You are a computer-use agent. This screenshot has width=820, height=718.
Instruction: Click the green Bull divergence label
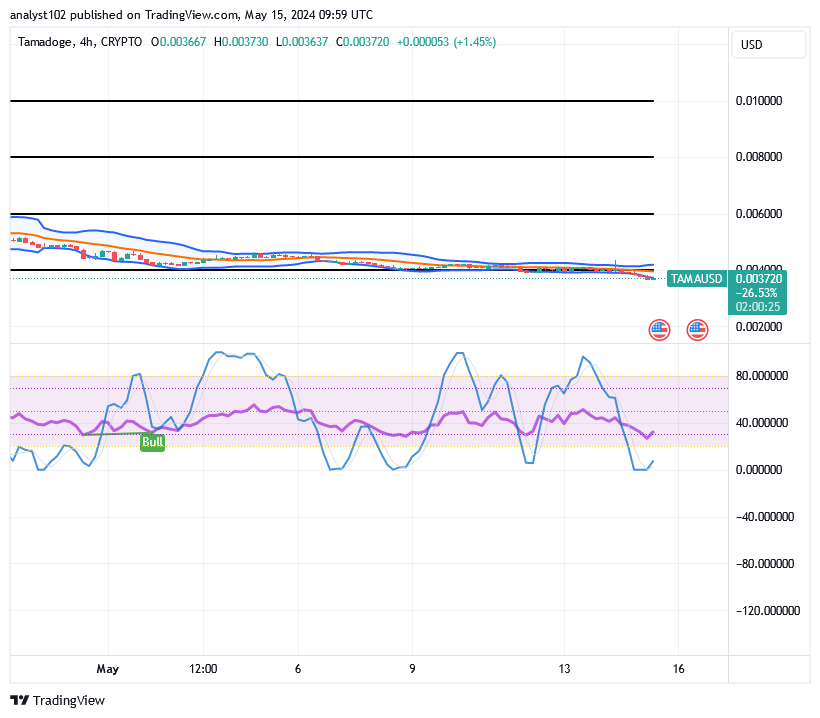(x=152, y=442)
